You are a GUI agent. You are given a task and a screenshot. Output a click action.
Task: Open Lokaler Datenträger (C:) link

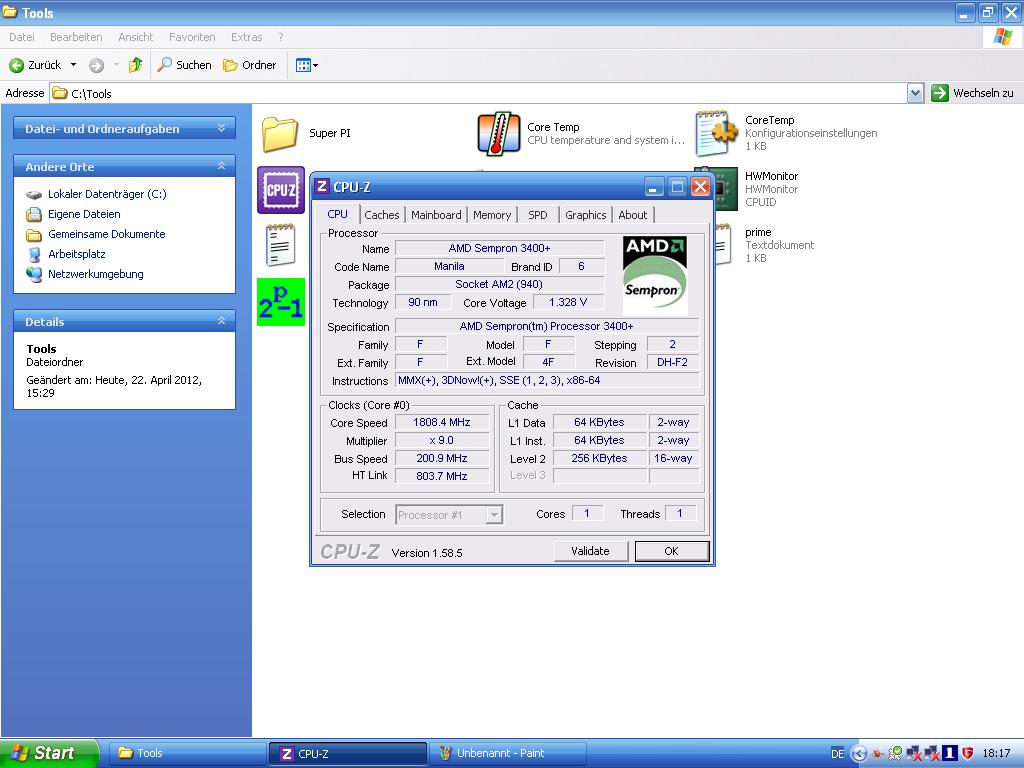pos(107,194)
